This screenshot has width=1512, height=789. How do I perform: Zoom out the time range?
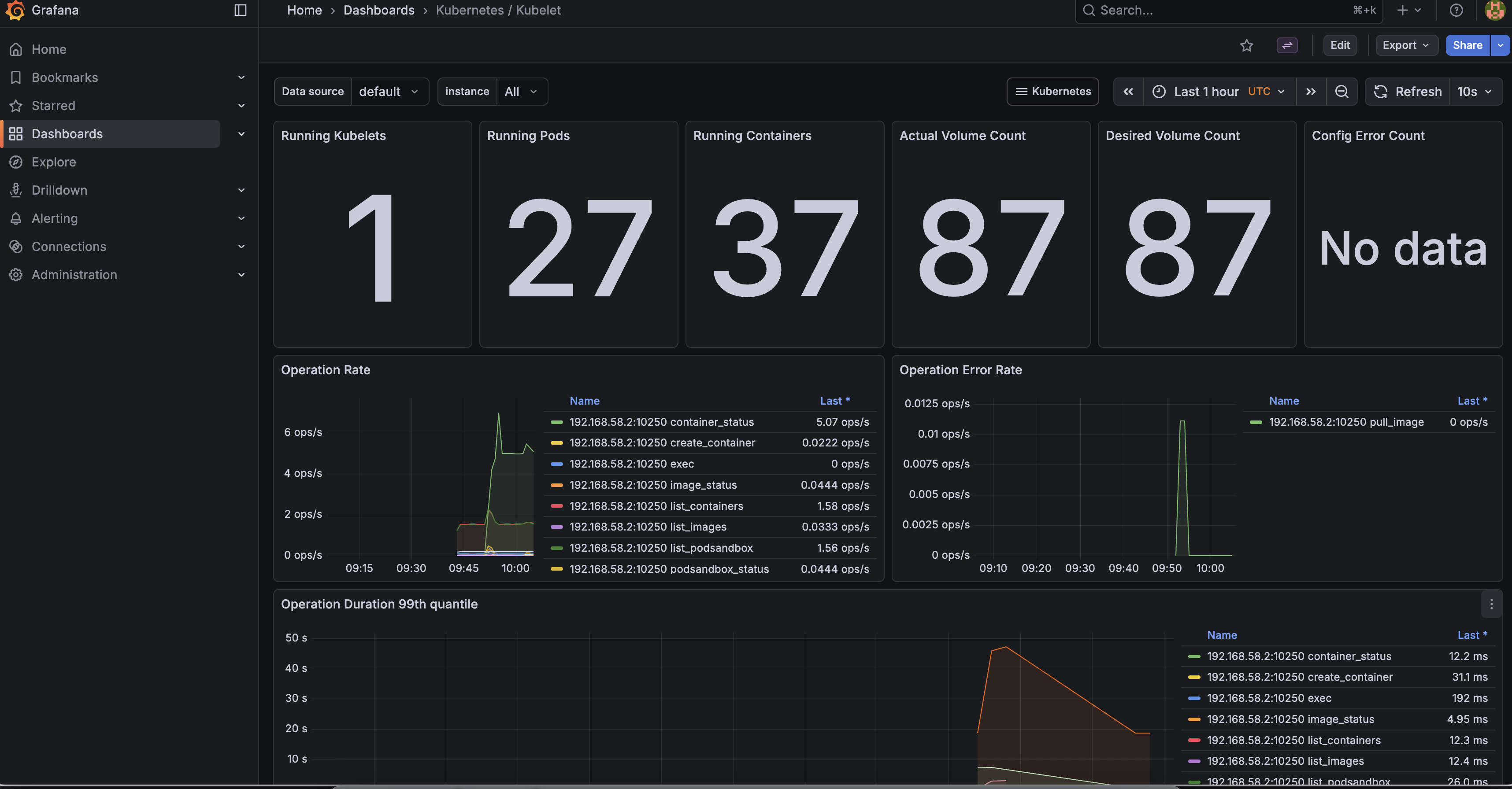(x=1341, y=92)
